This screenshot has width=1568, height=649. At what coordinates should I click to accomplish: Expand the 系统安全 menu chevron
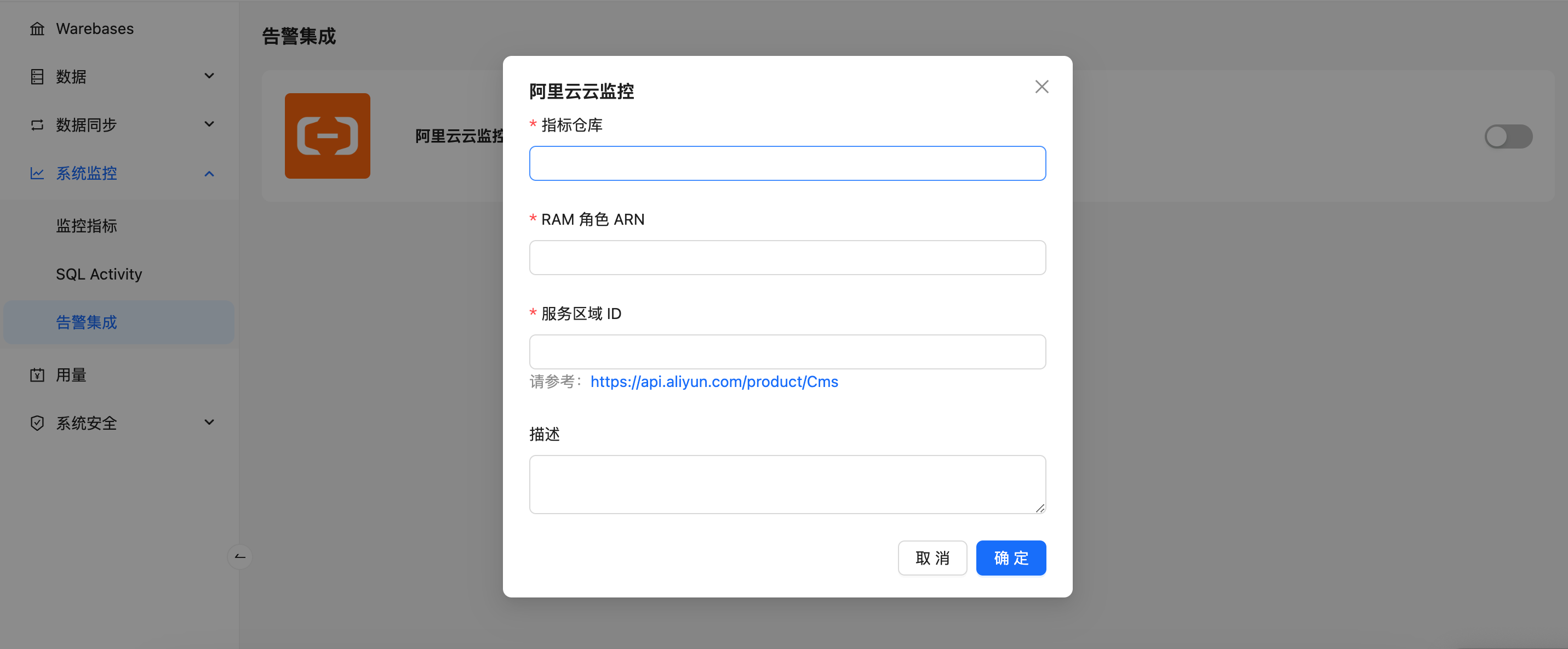pyautogui.click(x=209, y=422)
